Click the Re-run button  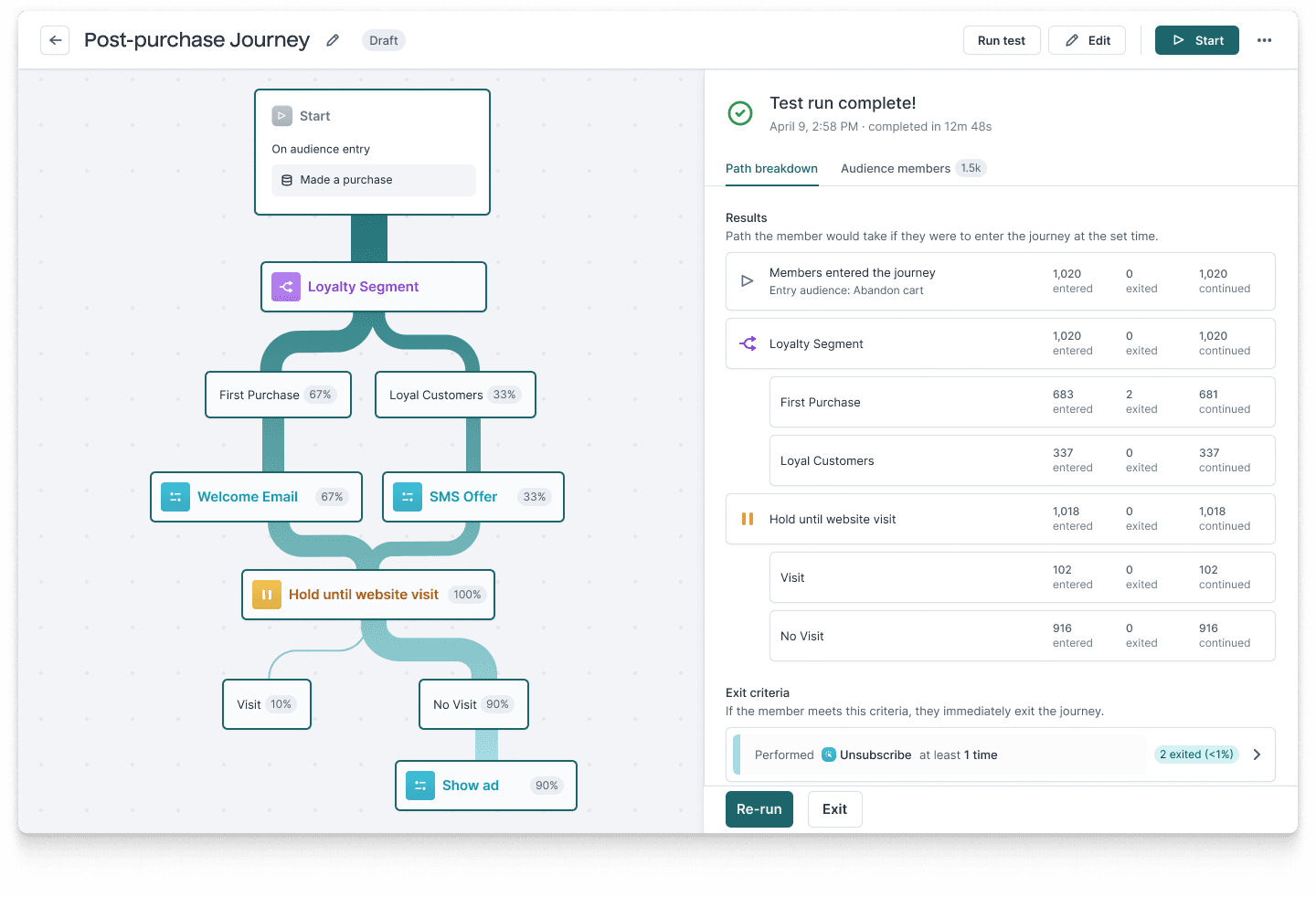click(759, 809)
